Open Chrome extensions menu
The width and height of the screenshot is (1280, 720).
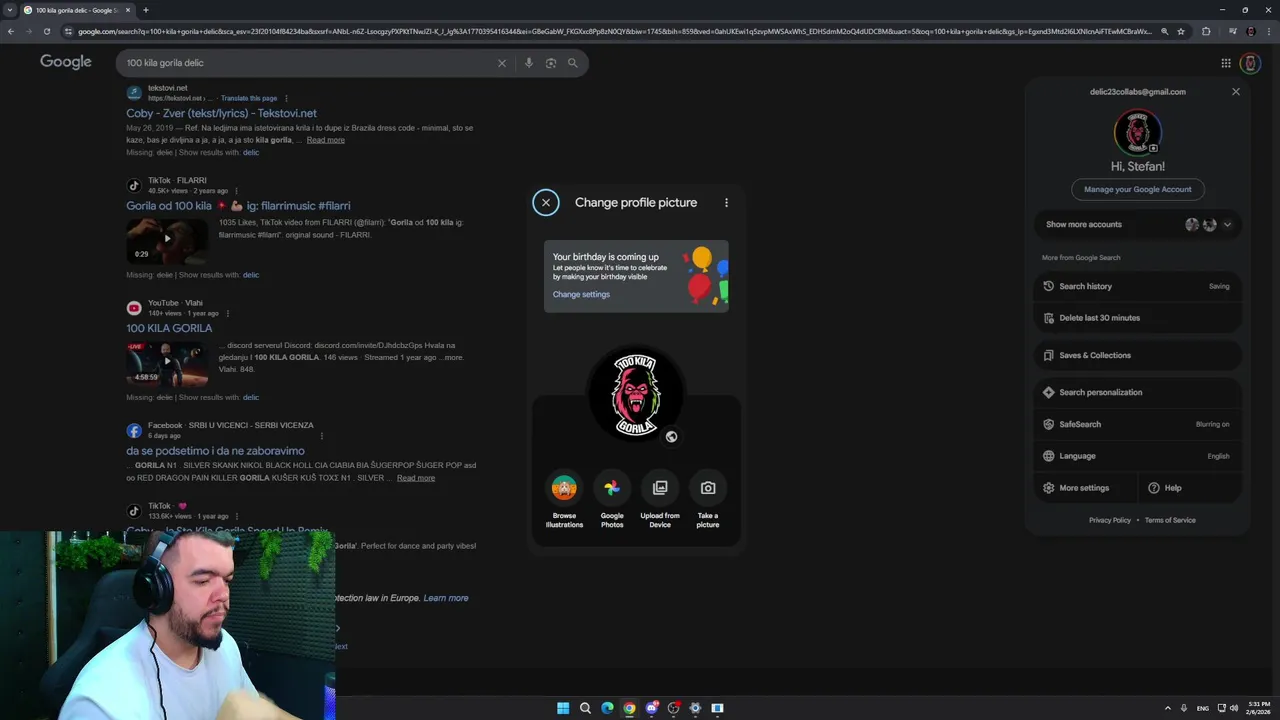(1206, 31)
